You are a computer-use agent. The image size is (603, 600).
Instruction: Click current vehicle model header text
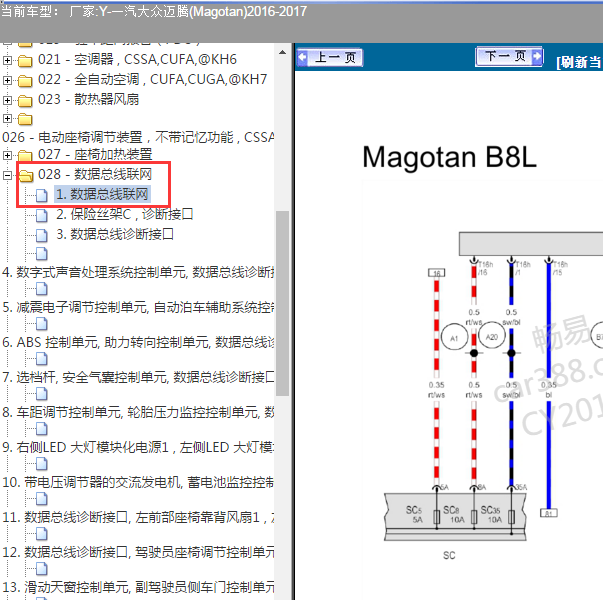pyautogui.click(x=153, y=12)
